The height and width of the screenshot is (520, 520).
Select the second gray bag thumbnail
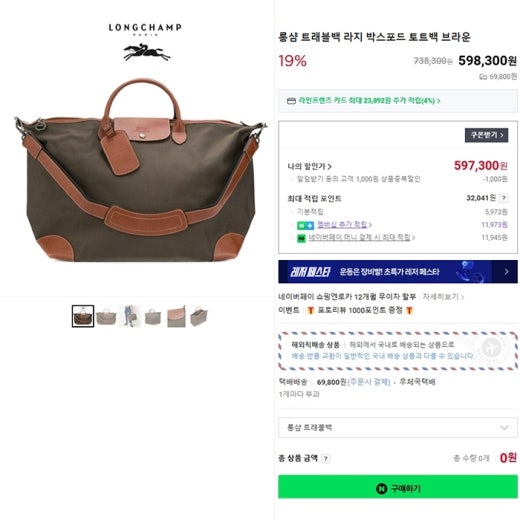tap(106, 316)
